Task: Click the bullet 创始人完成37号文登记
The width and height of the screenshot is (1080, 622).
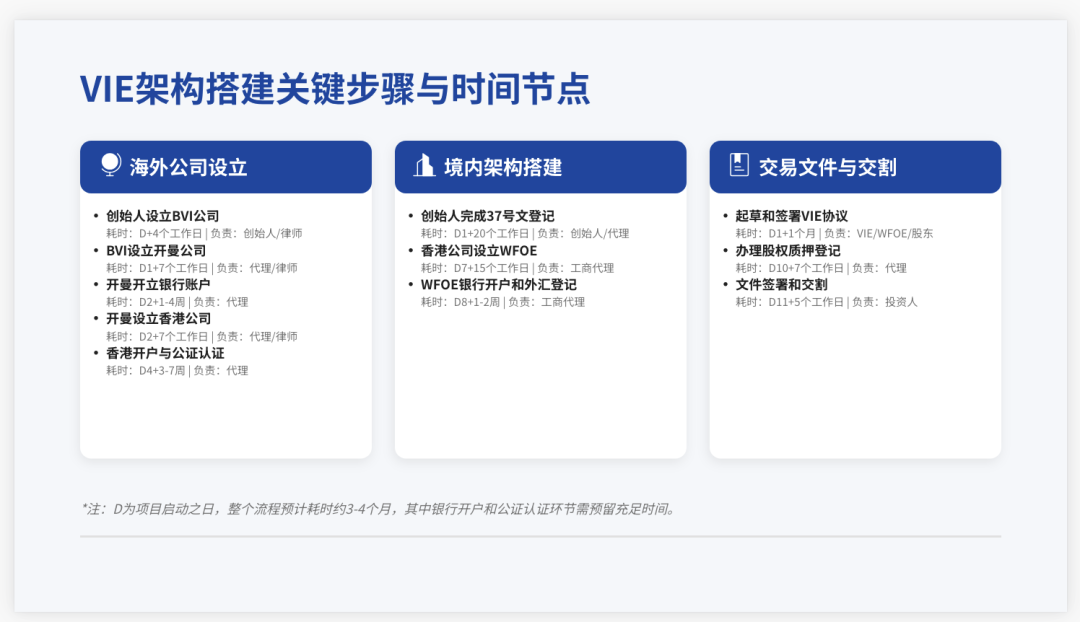Action: [488, 216]
